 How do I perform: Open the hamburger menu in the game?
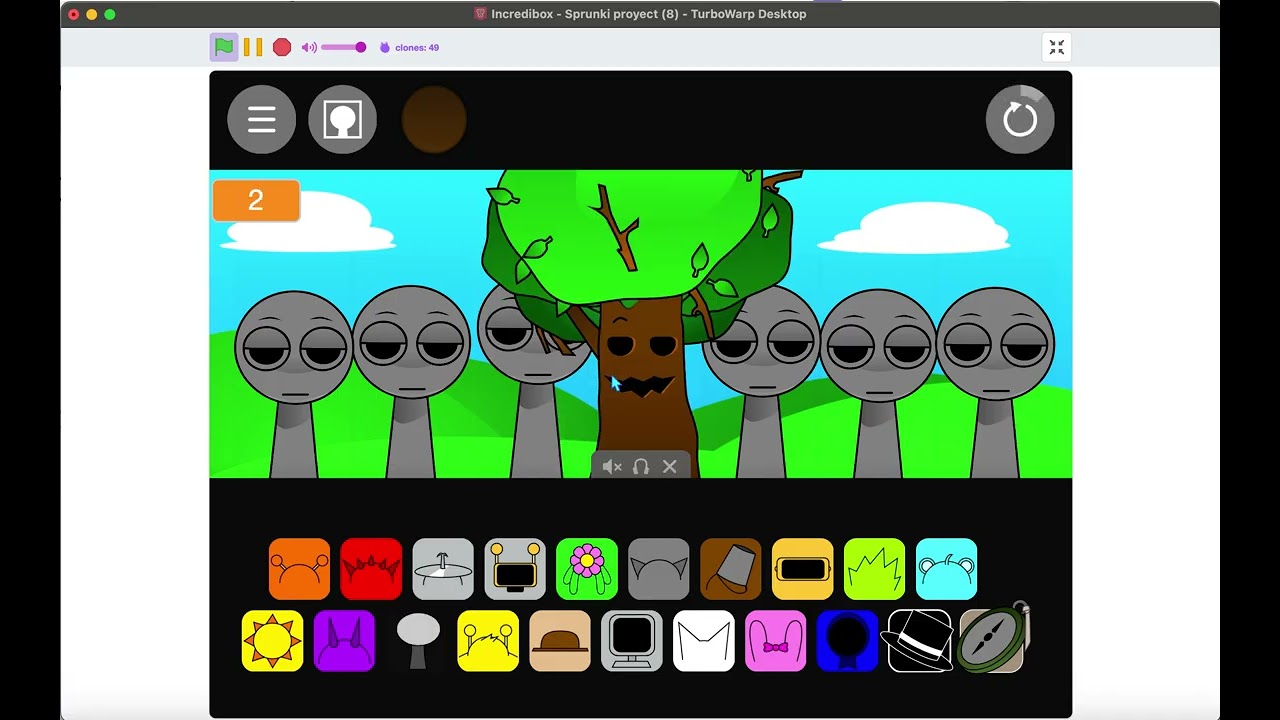262,120
